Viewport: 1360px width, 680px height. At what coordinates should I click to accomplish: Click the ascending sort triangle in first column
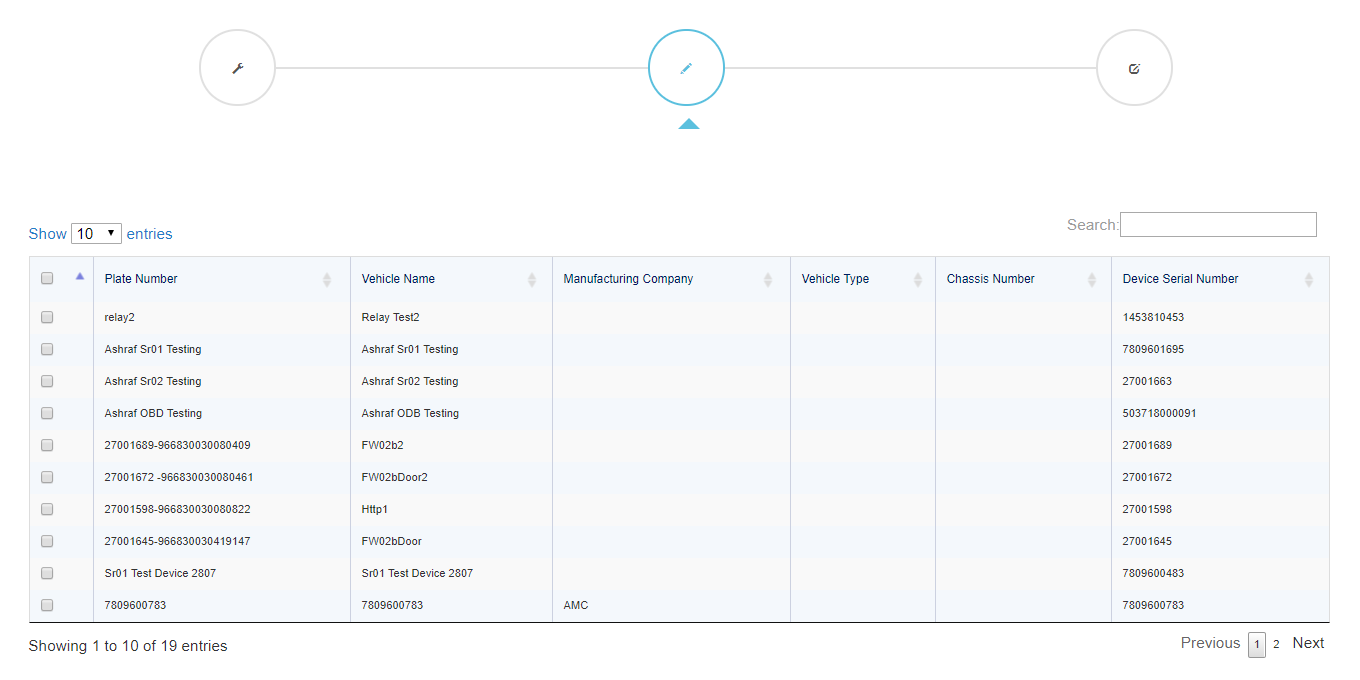[x=80, y=276]
